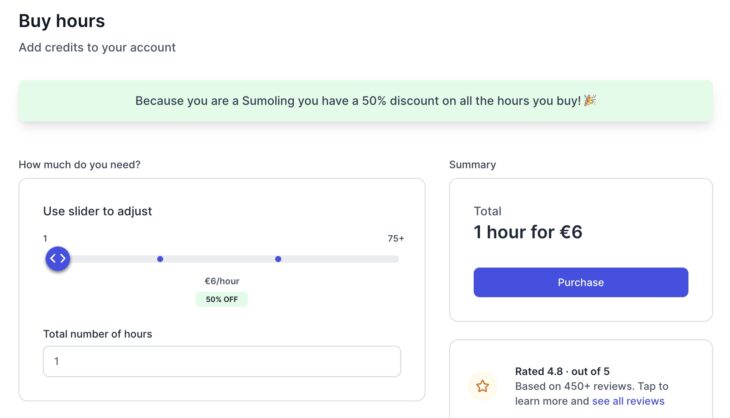Click the blue slider handle with arrows
Viewport: 730px width, 418px height.
[x=58, y=259]
